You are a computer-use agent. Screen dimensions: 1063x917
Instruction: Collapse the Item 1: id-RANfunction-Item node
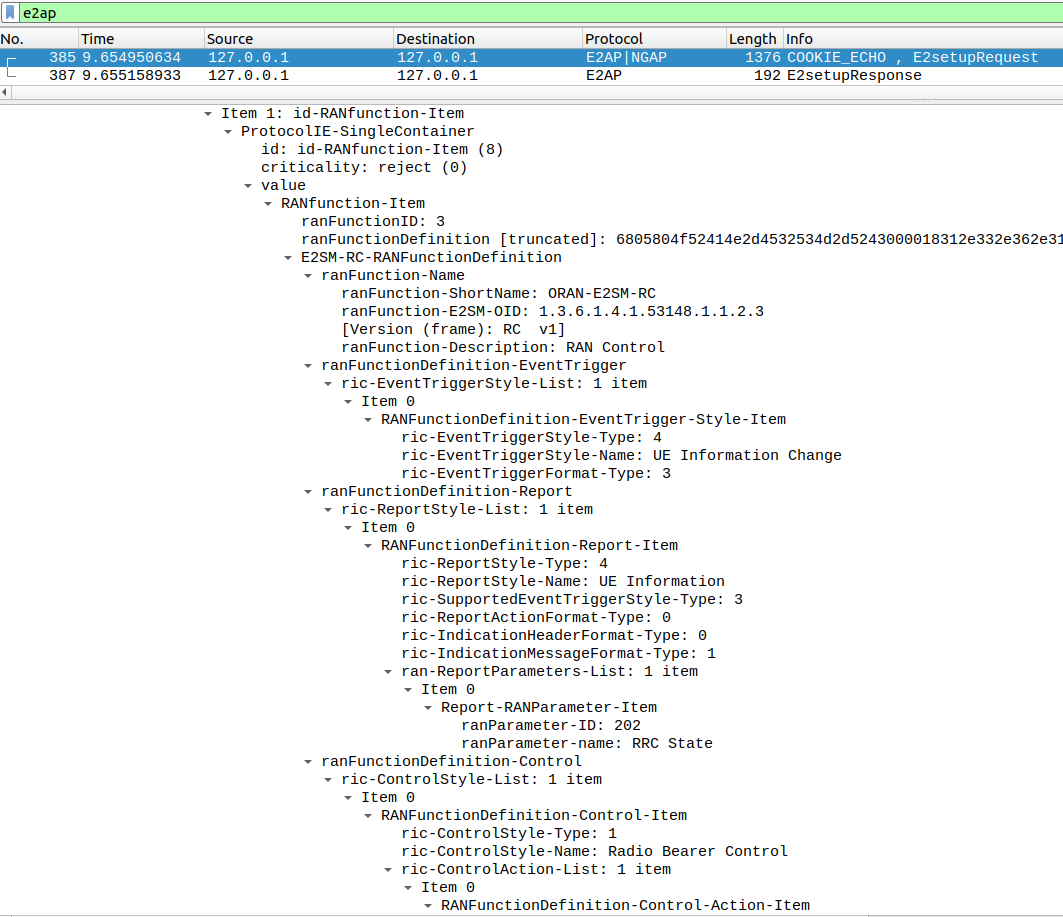tap(207, 113)
